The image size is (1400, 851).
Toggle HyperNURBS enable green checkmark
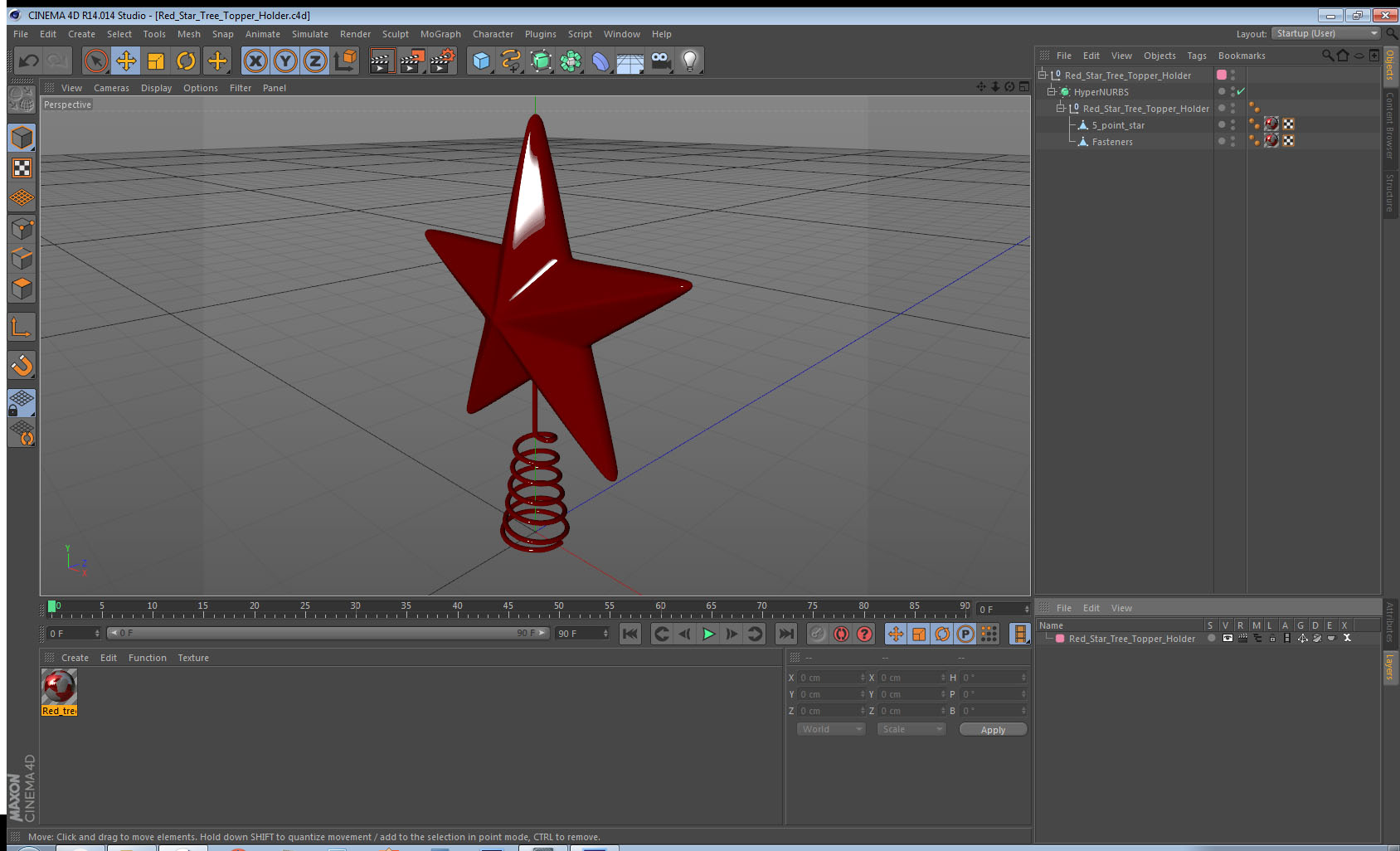click(x=1241, y=91)
